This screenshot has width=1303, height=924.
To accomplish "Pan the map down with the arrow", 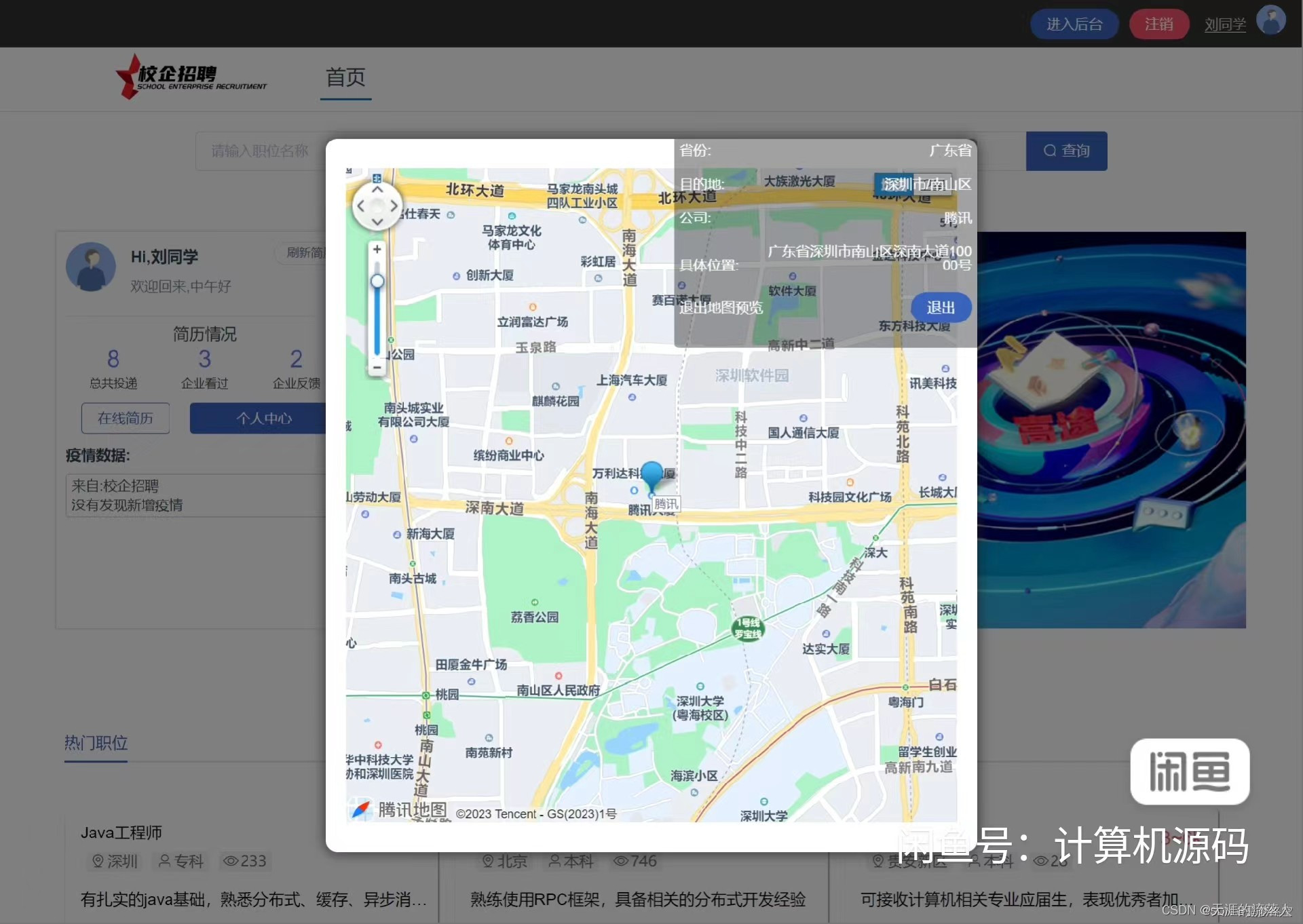I will click(x=377, y=222).
